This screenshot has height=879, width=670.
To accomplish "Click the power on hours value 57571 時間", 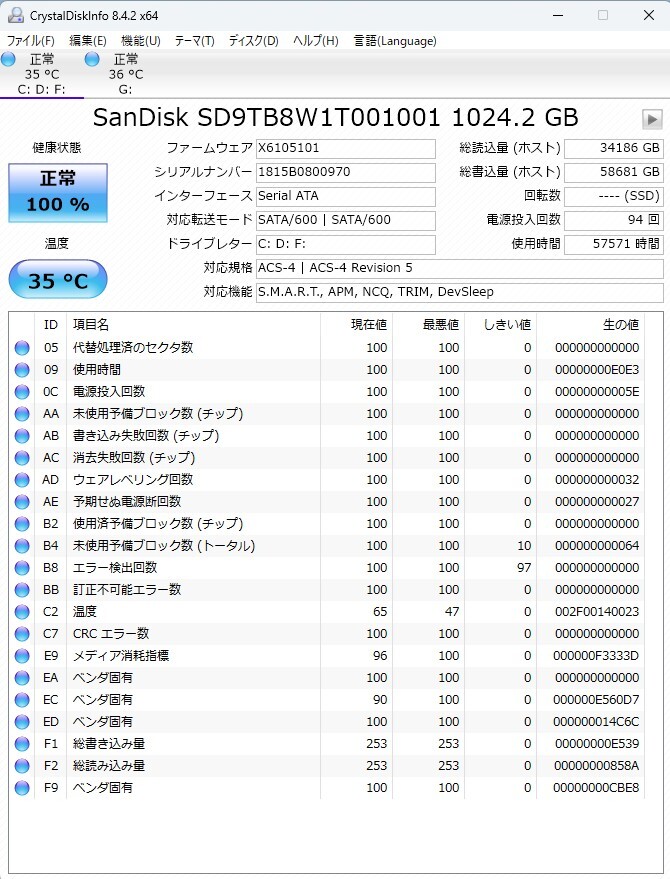I will tap(613, 244).
